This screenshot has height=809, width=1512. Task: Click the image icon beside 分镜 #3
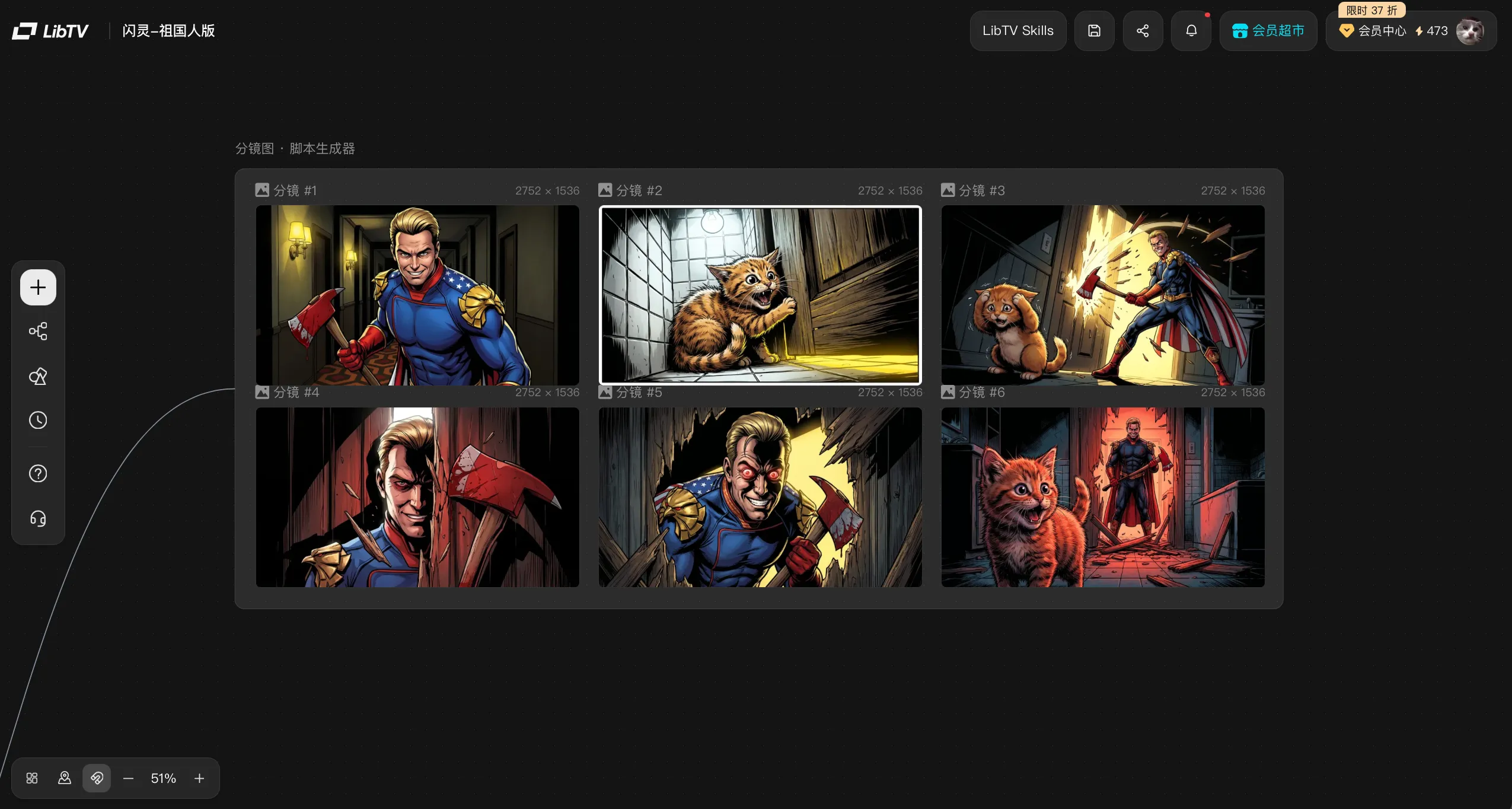tap(948, 190)
